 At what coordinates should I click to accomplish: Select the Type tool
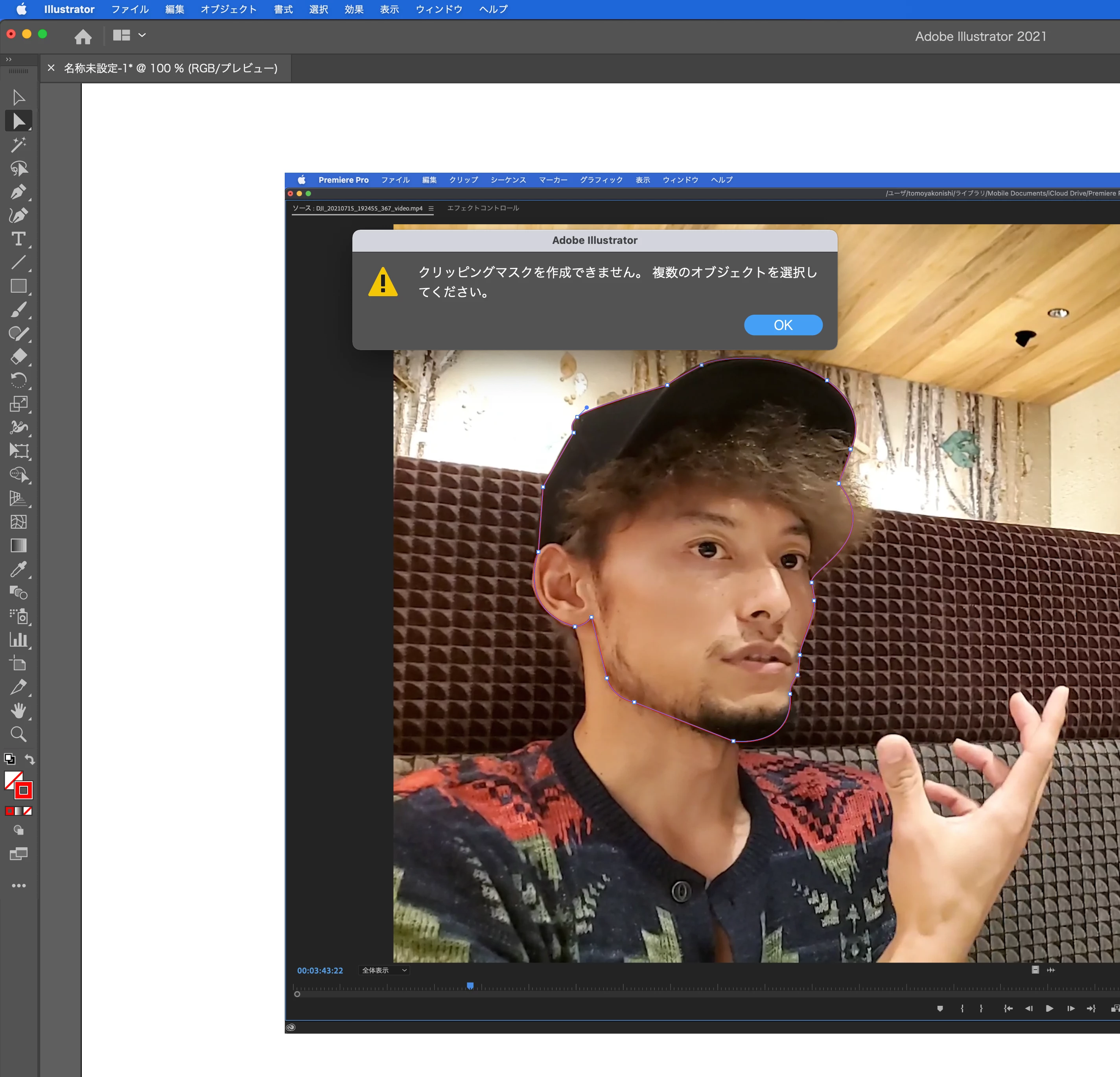pyautogui.click(x=18, y=239)
